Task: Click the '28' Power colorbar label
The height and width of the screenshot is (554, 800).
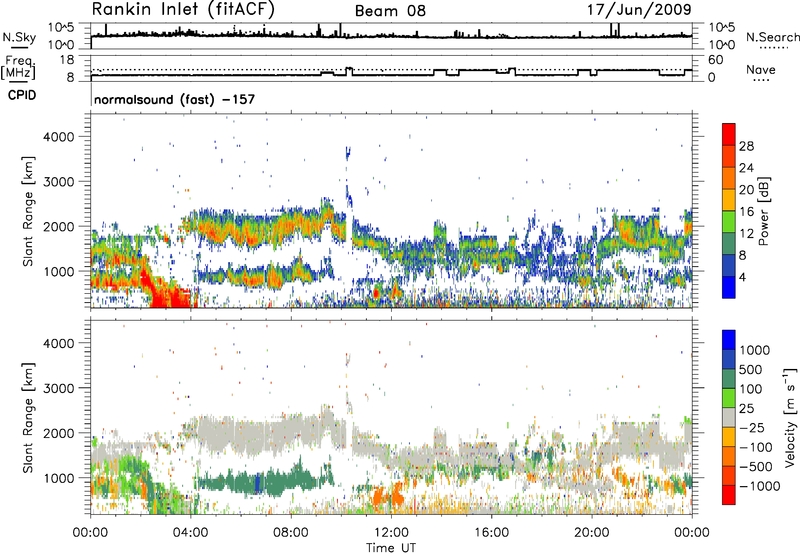Action: 746,146
